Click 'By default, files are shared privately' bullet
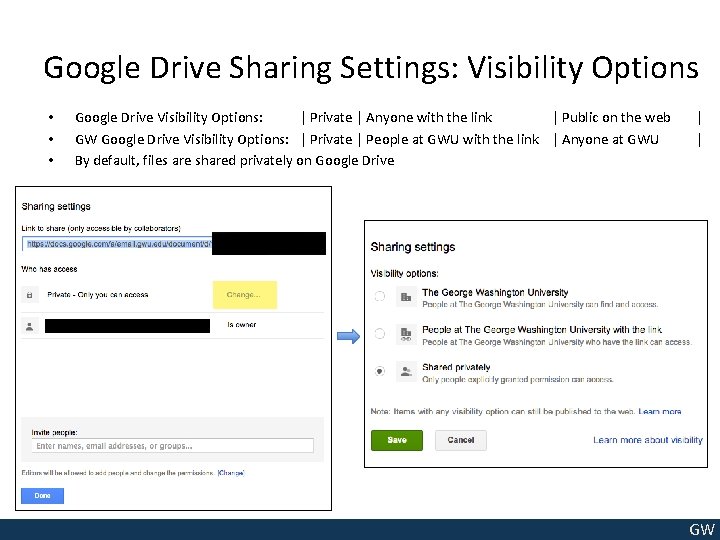Screen dimensions: 720x540 (235, 161)
